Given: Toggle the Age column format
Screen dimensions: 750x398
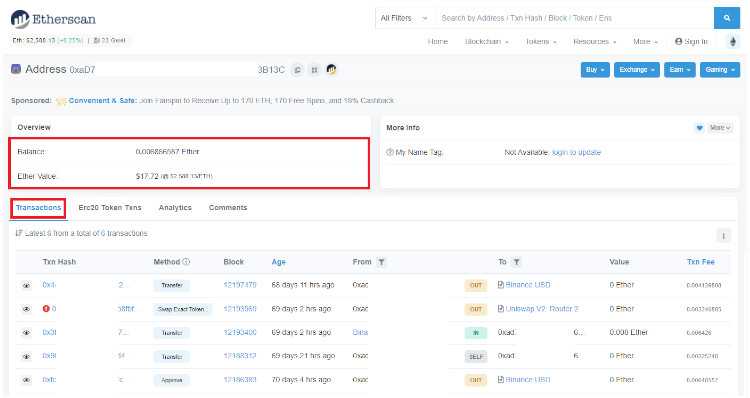Looking at the screenshot, I should point(278,262).
